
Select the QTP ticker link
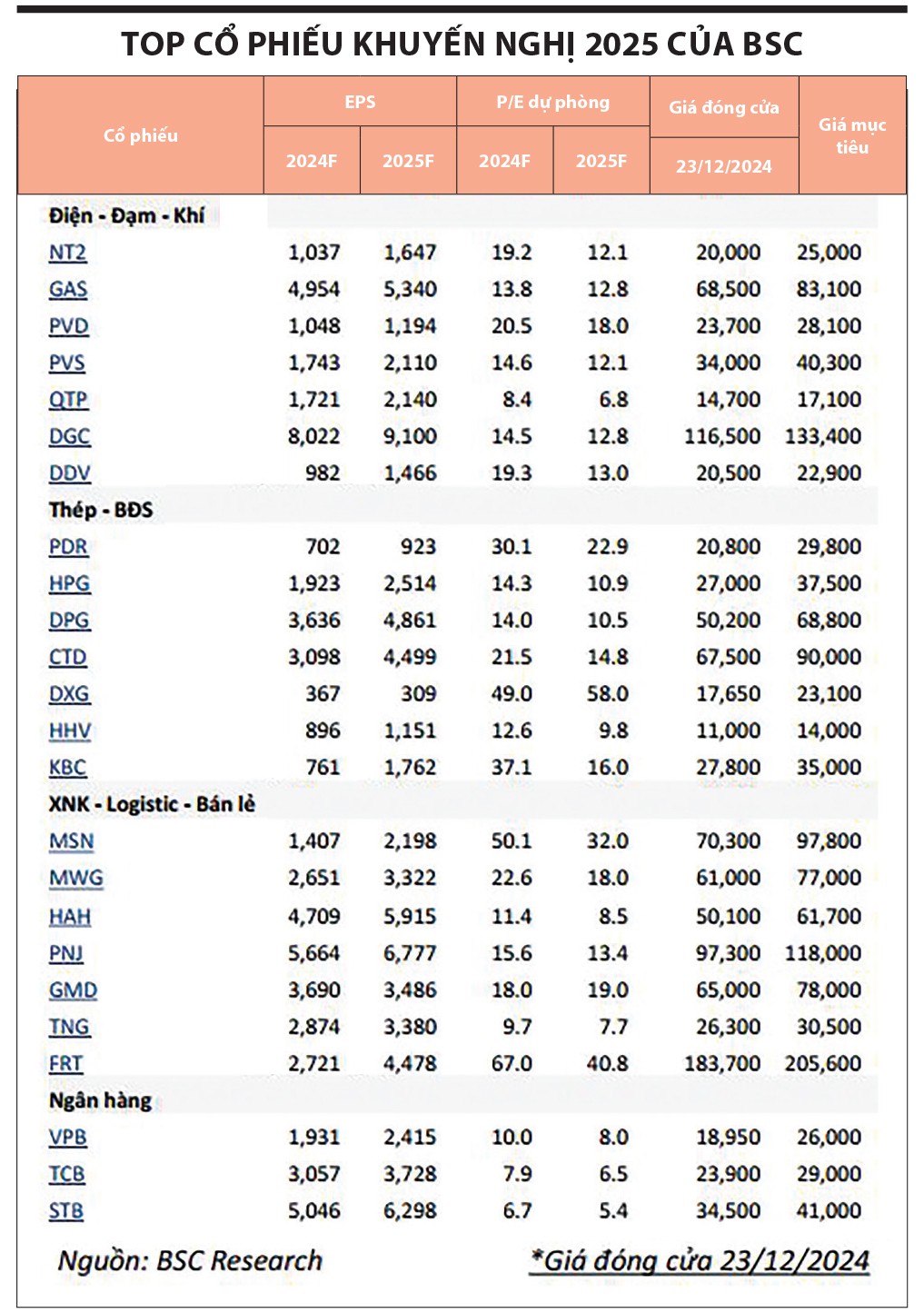[68, 400]
